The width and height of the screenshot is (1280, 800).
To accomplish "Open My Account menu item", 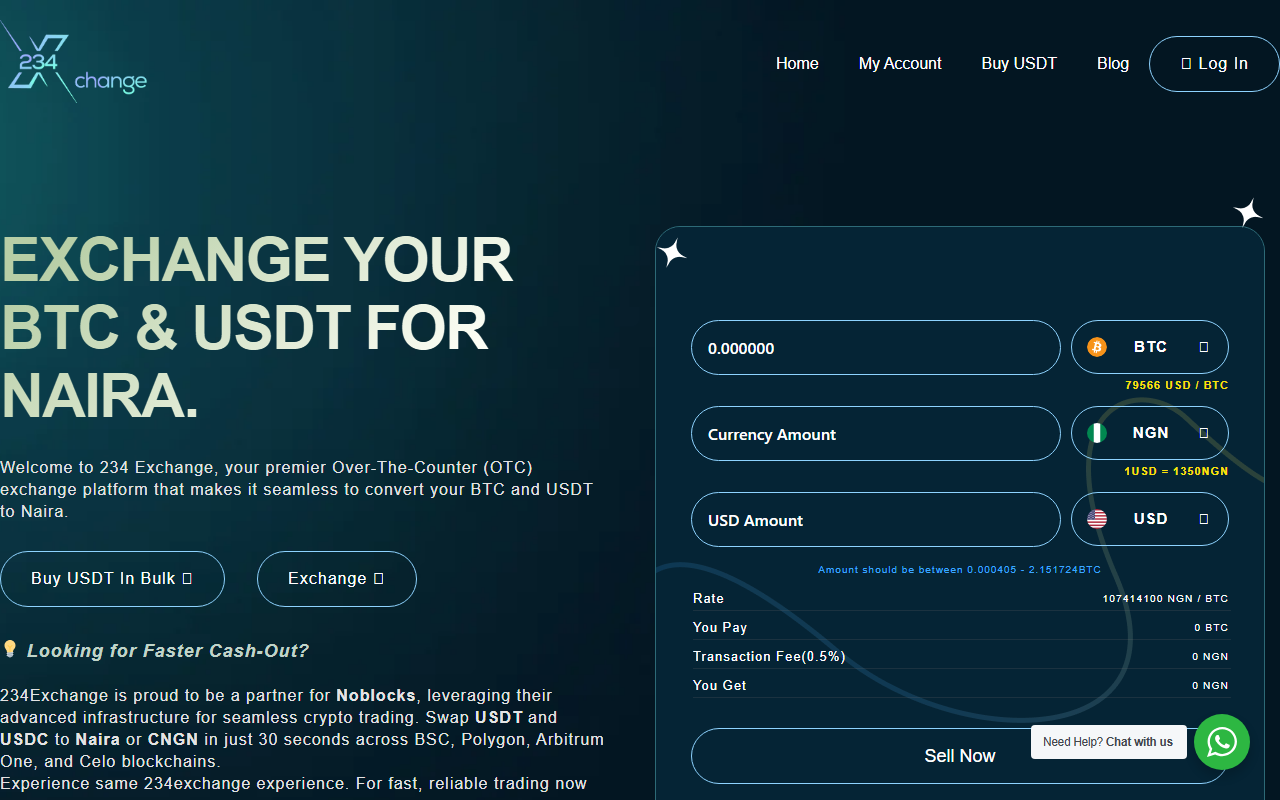I will pos(900,63).
